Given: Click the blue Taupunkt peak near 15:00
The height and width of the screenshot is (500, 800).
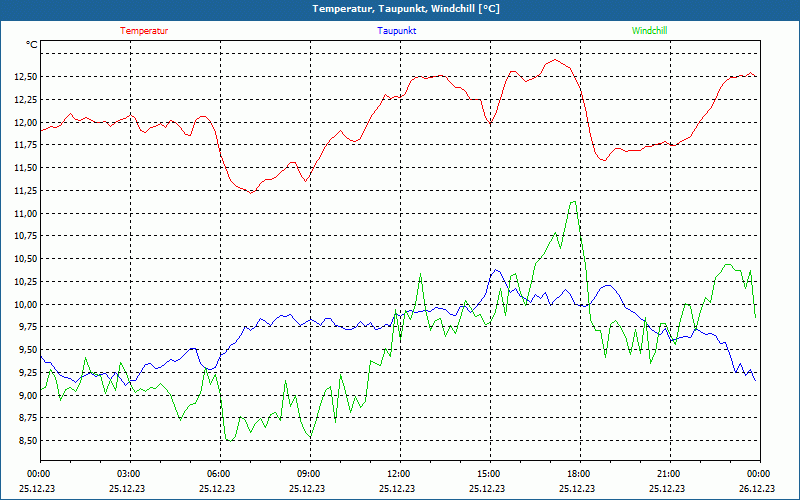Looking at the screenshot, I should pos(496,270).
